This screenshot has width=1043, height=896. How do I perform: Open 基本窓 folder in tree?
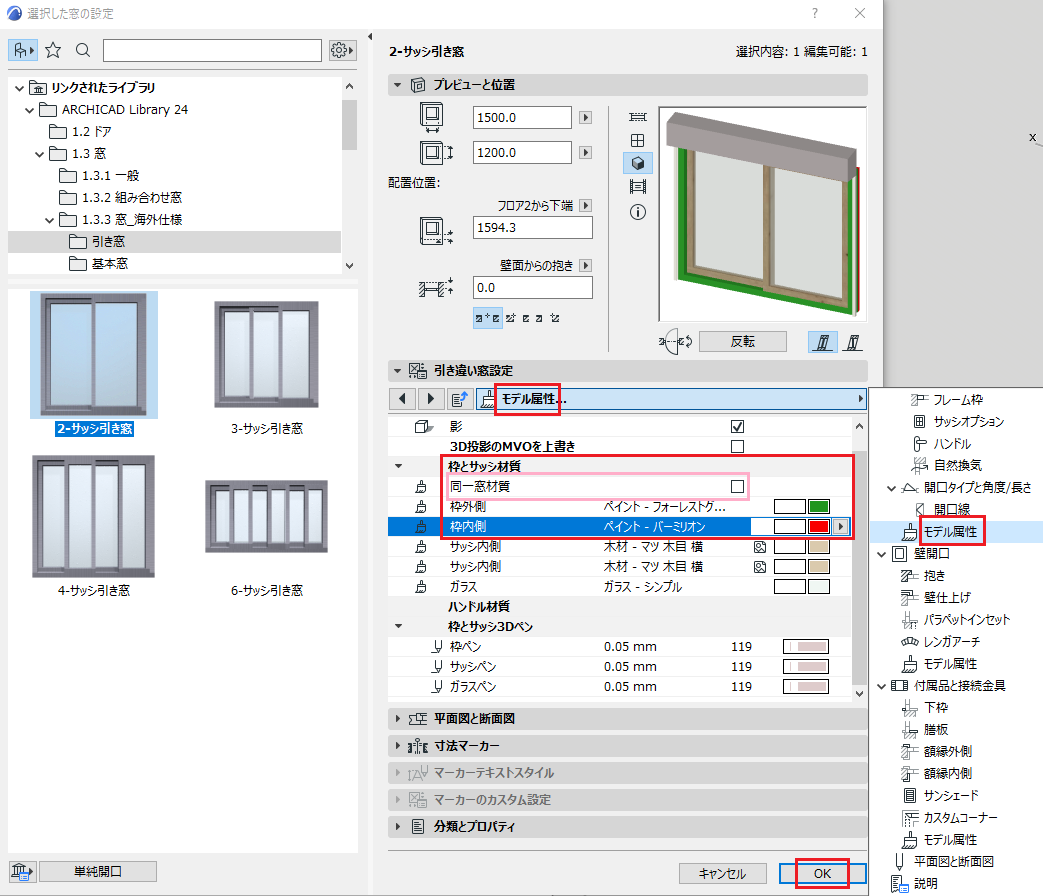click(110, 264)
